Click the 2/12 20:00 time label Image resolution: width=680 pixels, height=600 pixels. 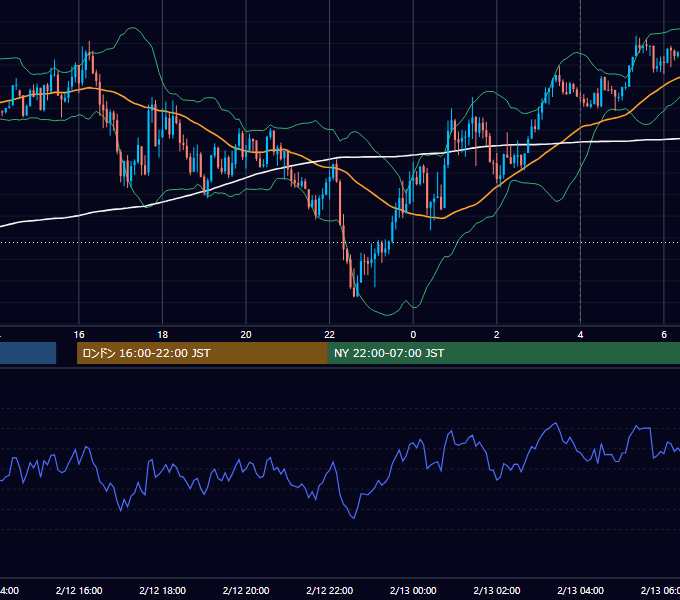246,590
